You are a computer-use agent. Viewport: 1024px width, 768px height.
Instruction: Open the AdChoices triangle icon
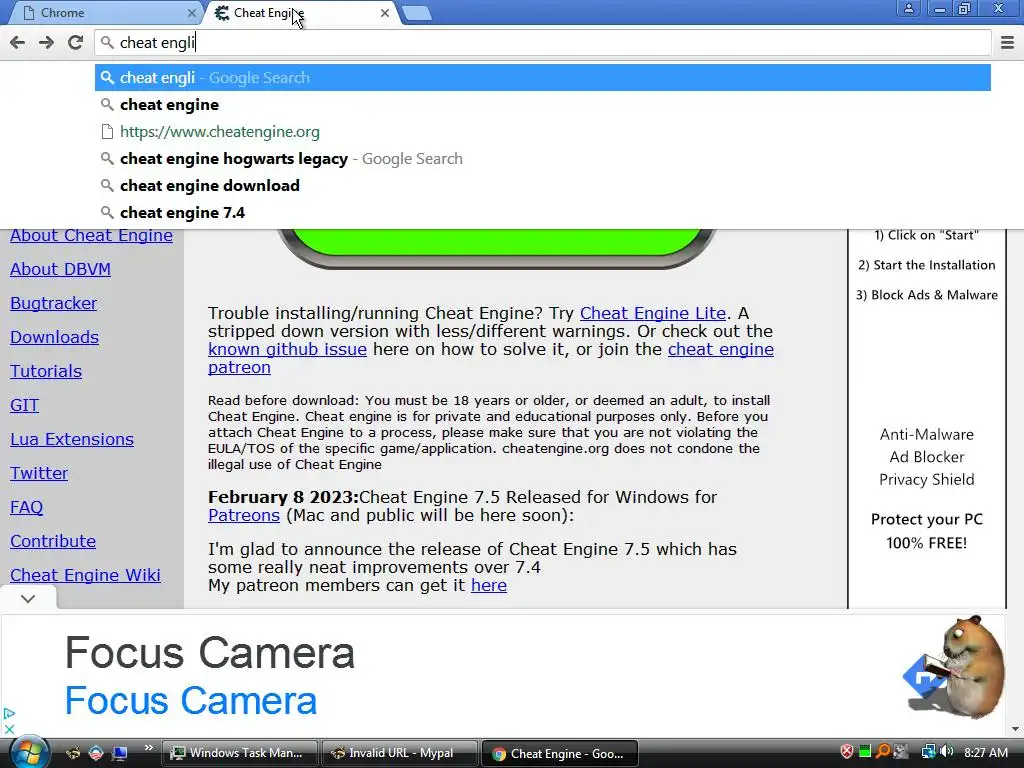click(9, 714)
